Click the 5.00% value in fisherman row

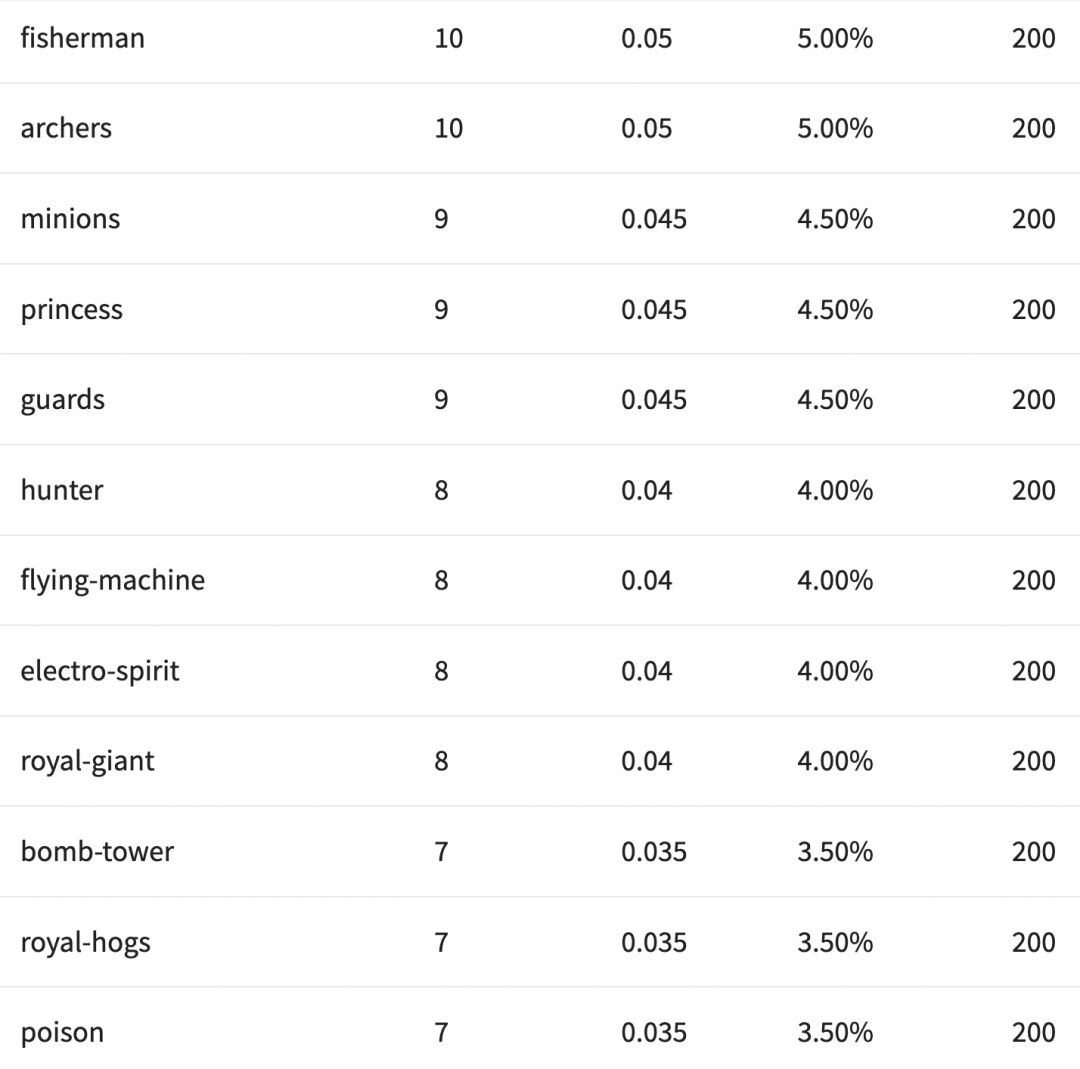(x=835, y=38)
